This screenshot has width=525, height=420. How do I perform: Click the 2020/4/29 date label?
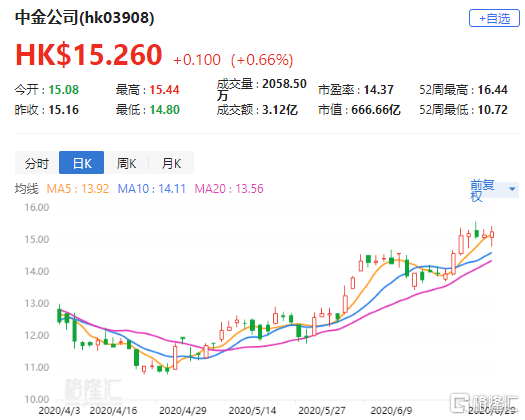point(183,410)
